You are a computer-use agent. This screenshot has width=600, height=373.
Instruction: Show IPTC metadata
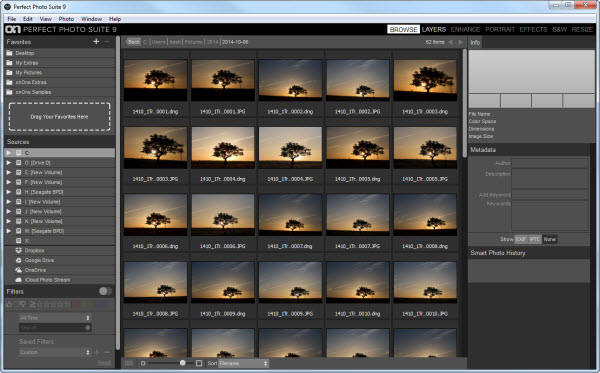click(x=535, y=239)
